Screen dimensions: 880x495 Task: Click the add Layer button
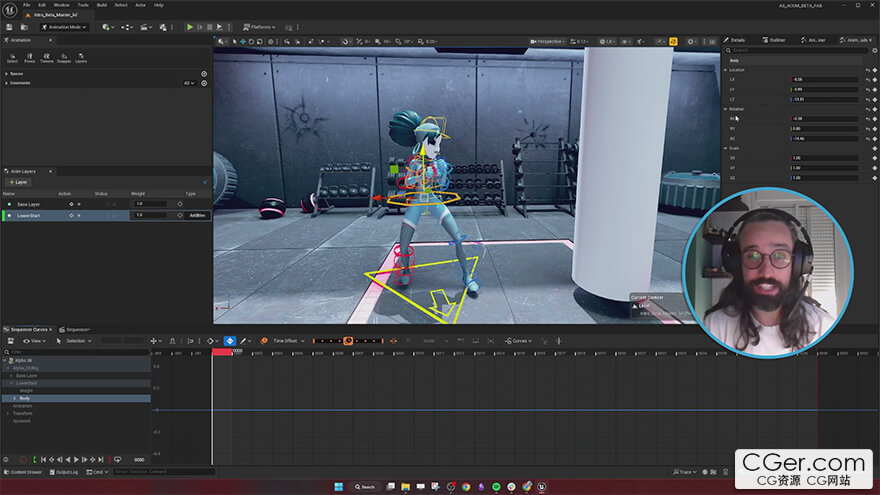click(x=18, y=182)
